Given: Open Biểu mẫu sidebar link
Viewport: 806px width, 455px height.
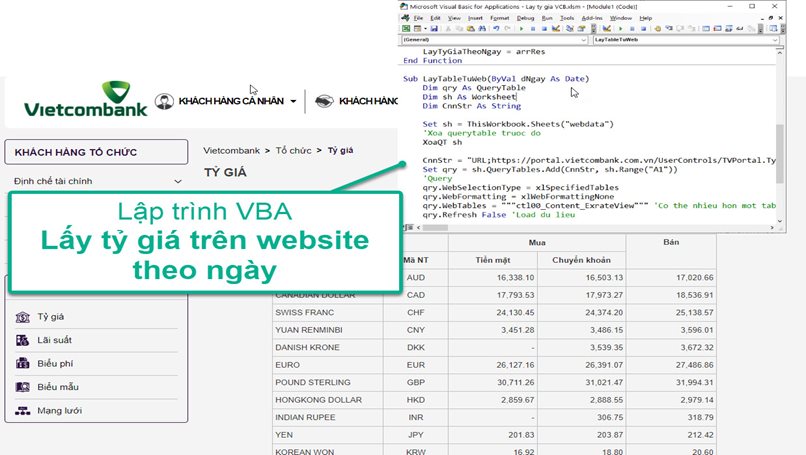Looking at the screenshot, I should [x=58, y=387].
